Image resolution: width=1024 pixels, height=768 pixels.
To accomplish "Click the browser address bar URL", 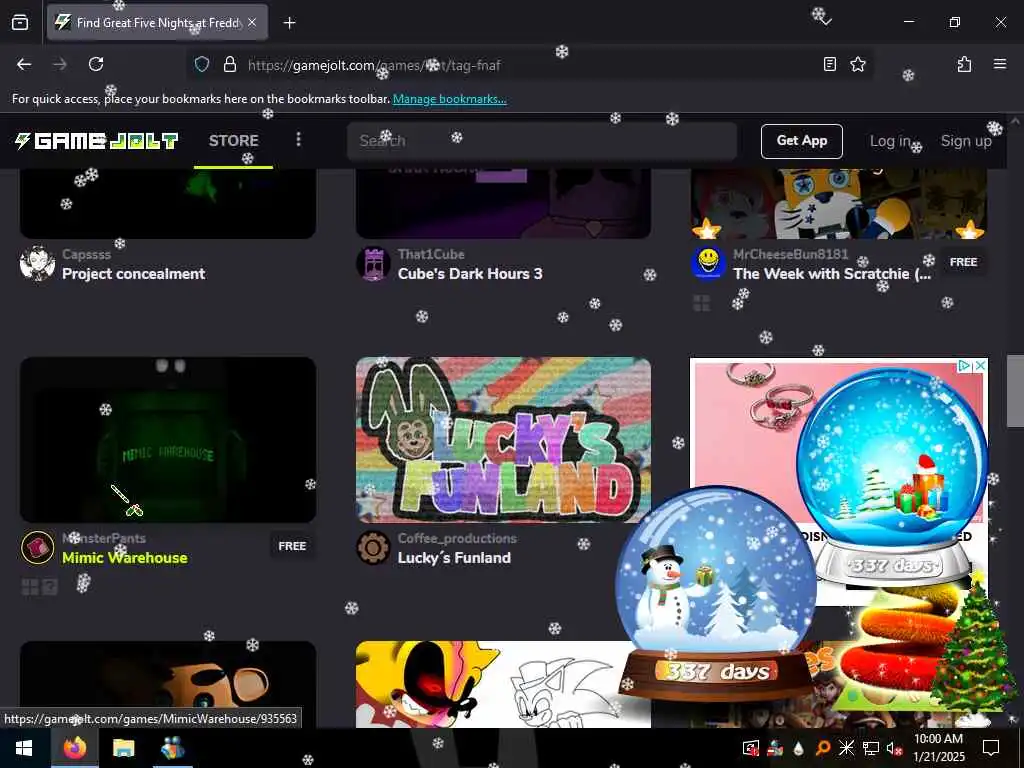I will pos(374,65).
